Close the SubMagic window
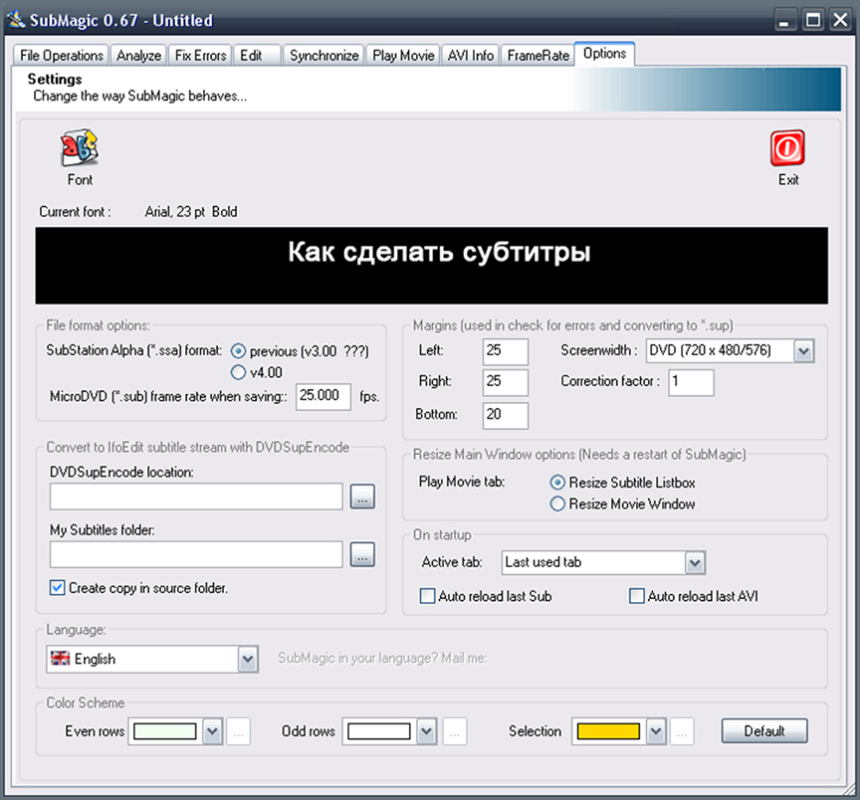860x800 pixels. tap(840, 20)
